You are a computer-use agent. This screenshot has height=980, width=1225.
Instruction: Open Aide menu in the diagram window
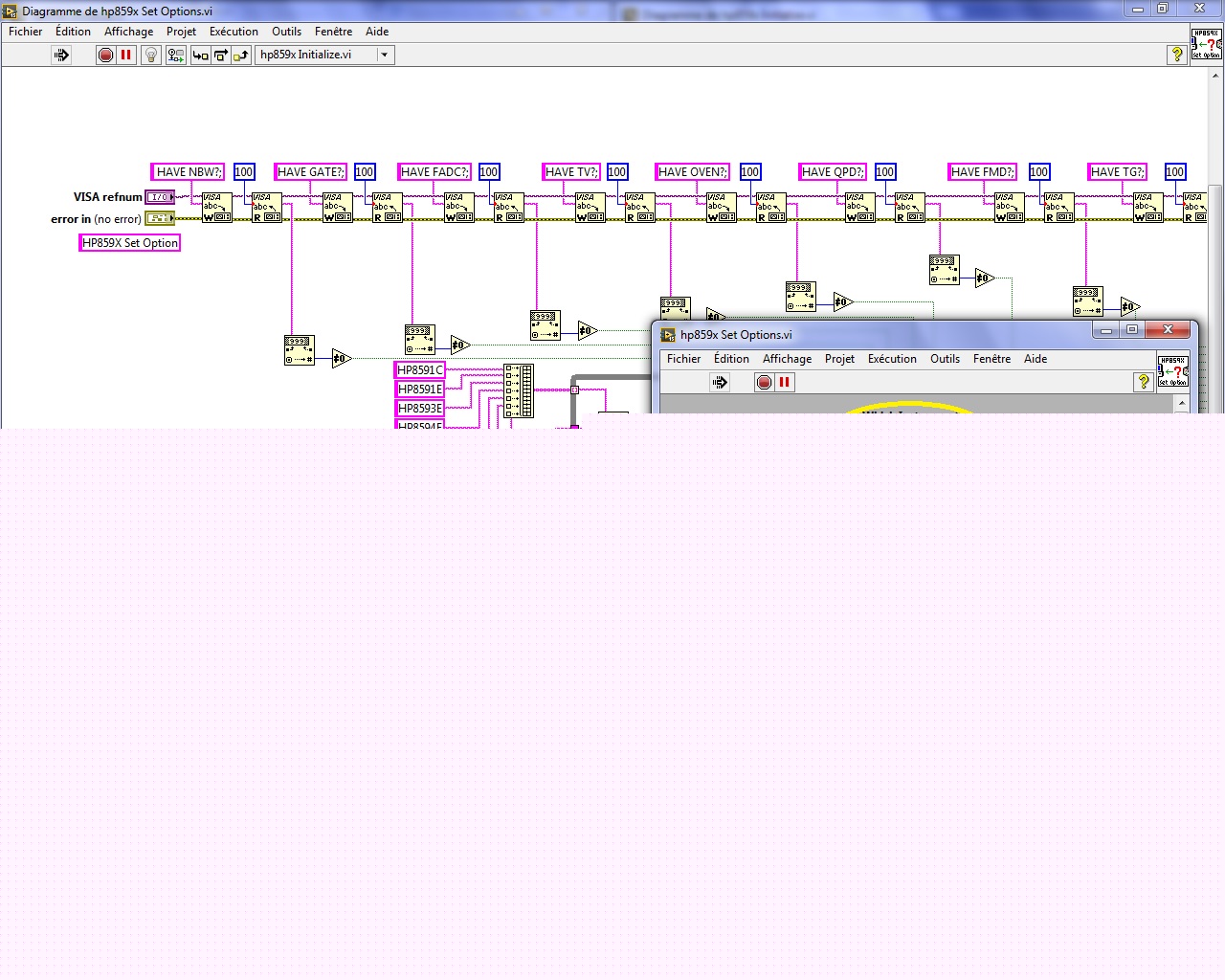click(377, 32)
